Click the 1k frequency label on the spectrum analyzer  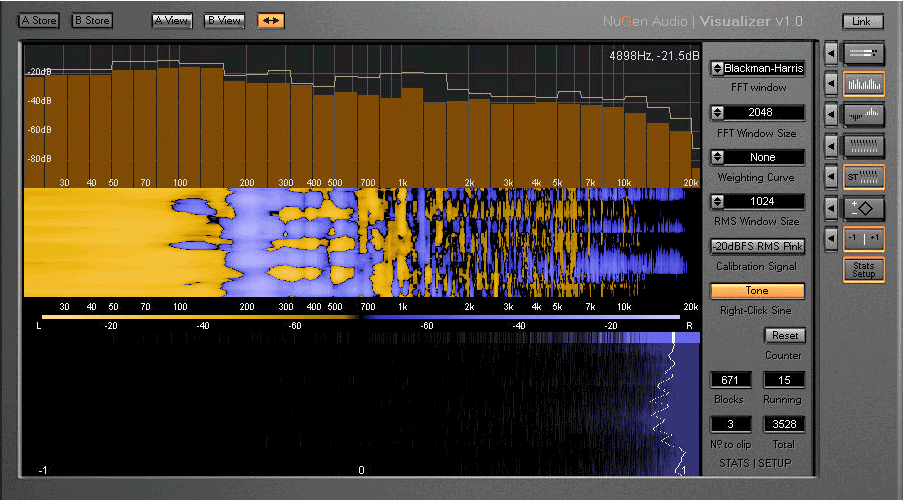pyautogui.click(x=403, y=183)
